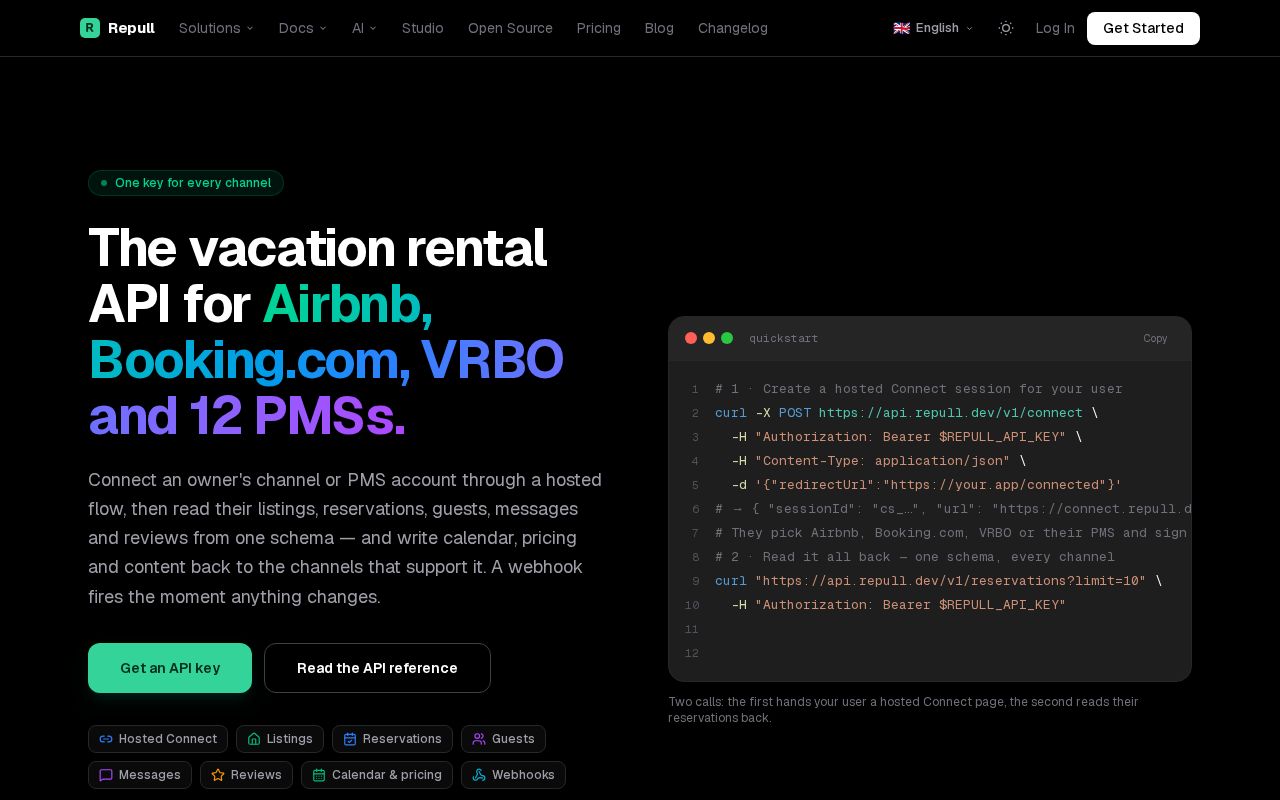The width and height of the screenshot is (1280, 800).
Task: Click the "and 12 PMSs." heading text
Action: point(247,416)
